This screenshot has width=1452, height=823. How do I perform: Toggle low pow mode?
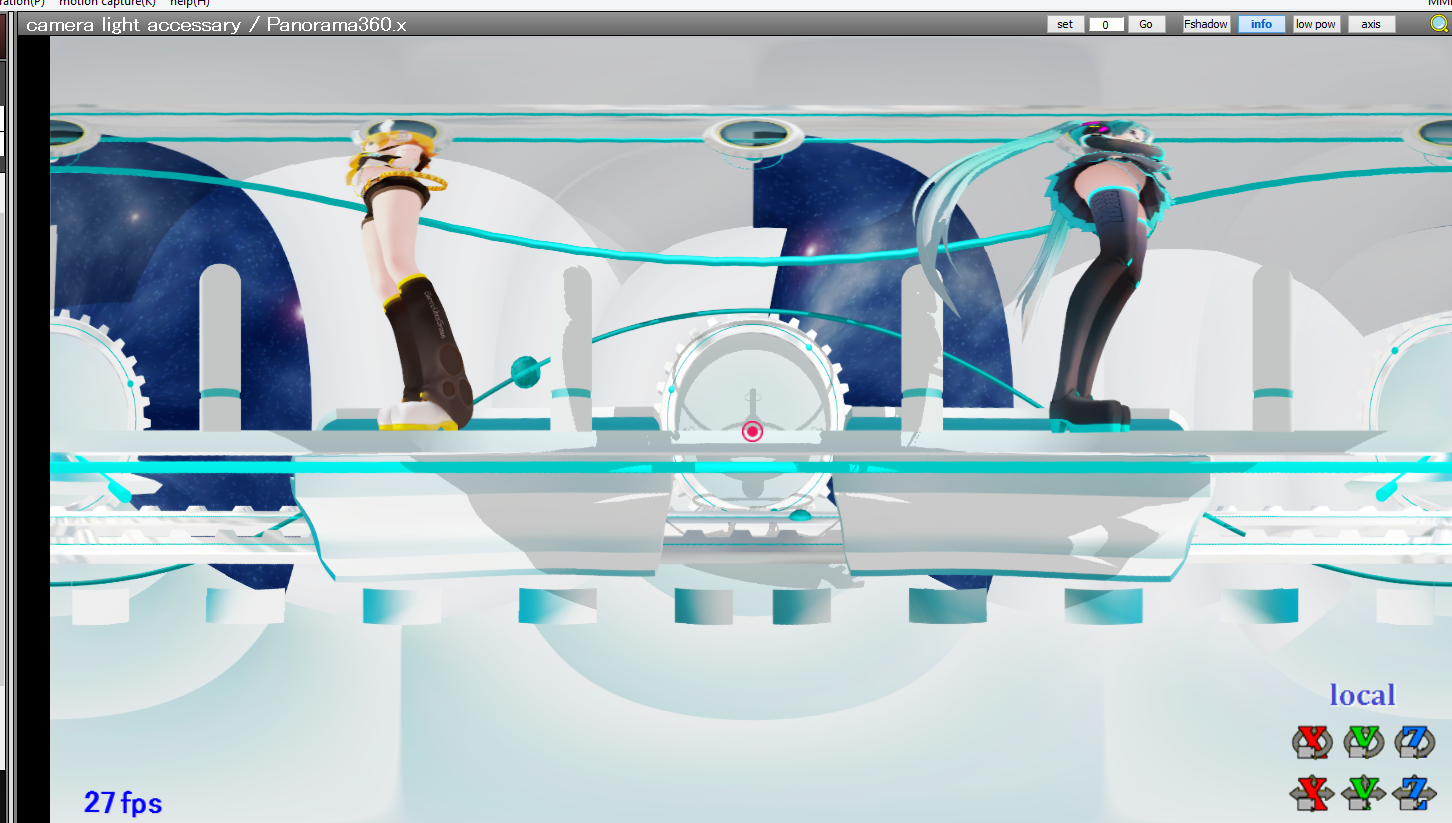pyautogui.click(x=1316, y=24)
